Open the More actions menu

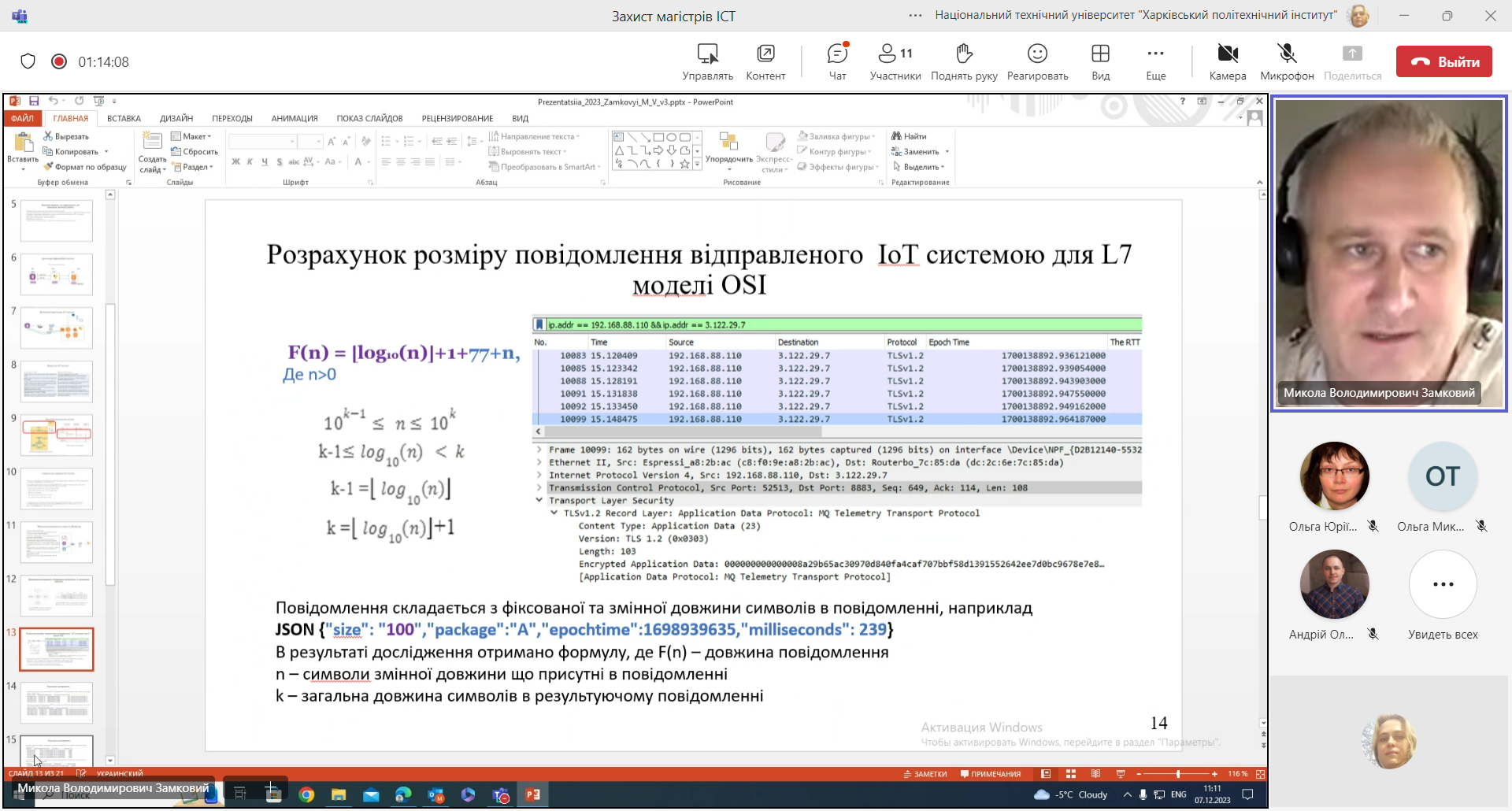(x=1155, y=61)
